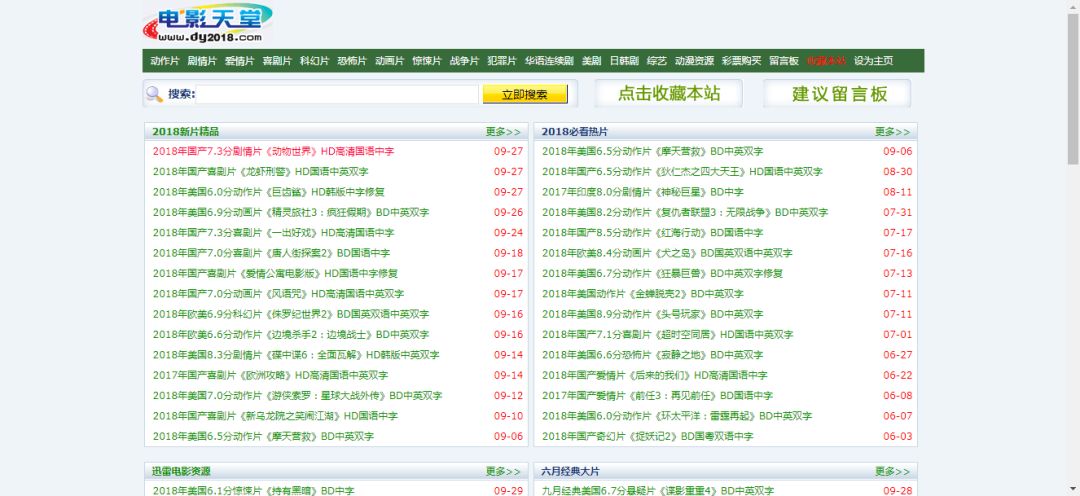The image size is (1080, 496).
Task: Open the 六月经典大片 section heading
Action: (x=571, y=471)
